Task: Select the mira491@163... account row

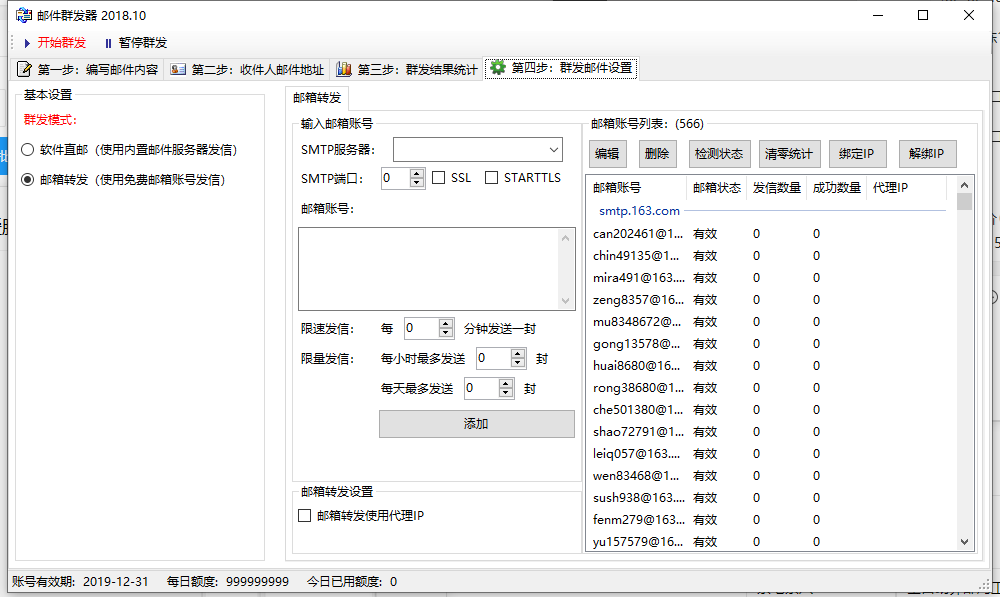Action: click(765, 278)
